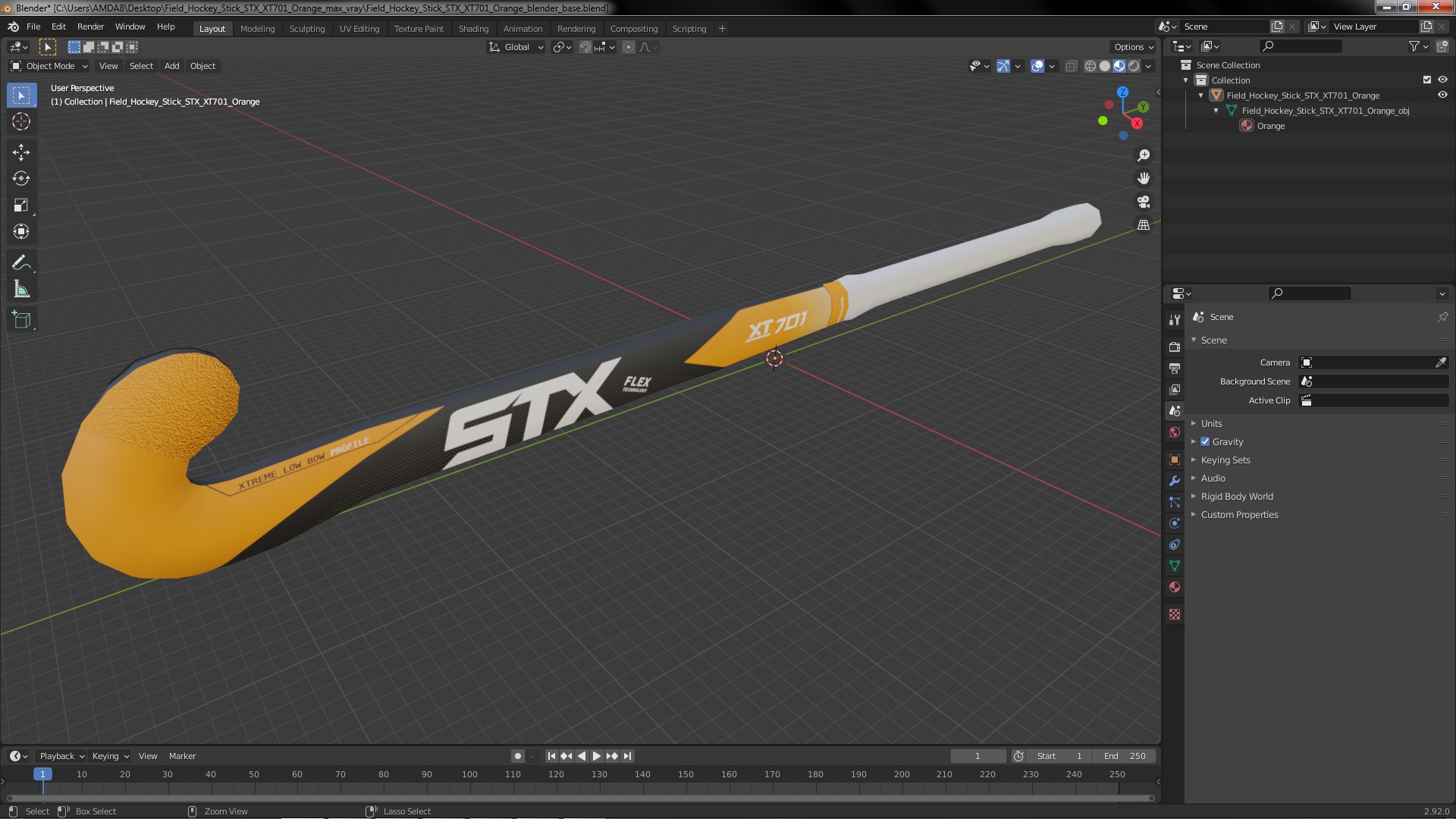Toggle snapping magnet
Viewport: 1456px width, 819px height.
[x=585, y=47]
